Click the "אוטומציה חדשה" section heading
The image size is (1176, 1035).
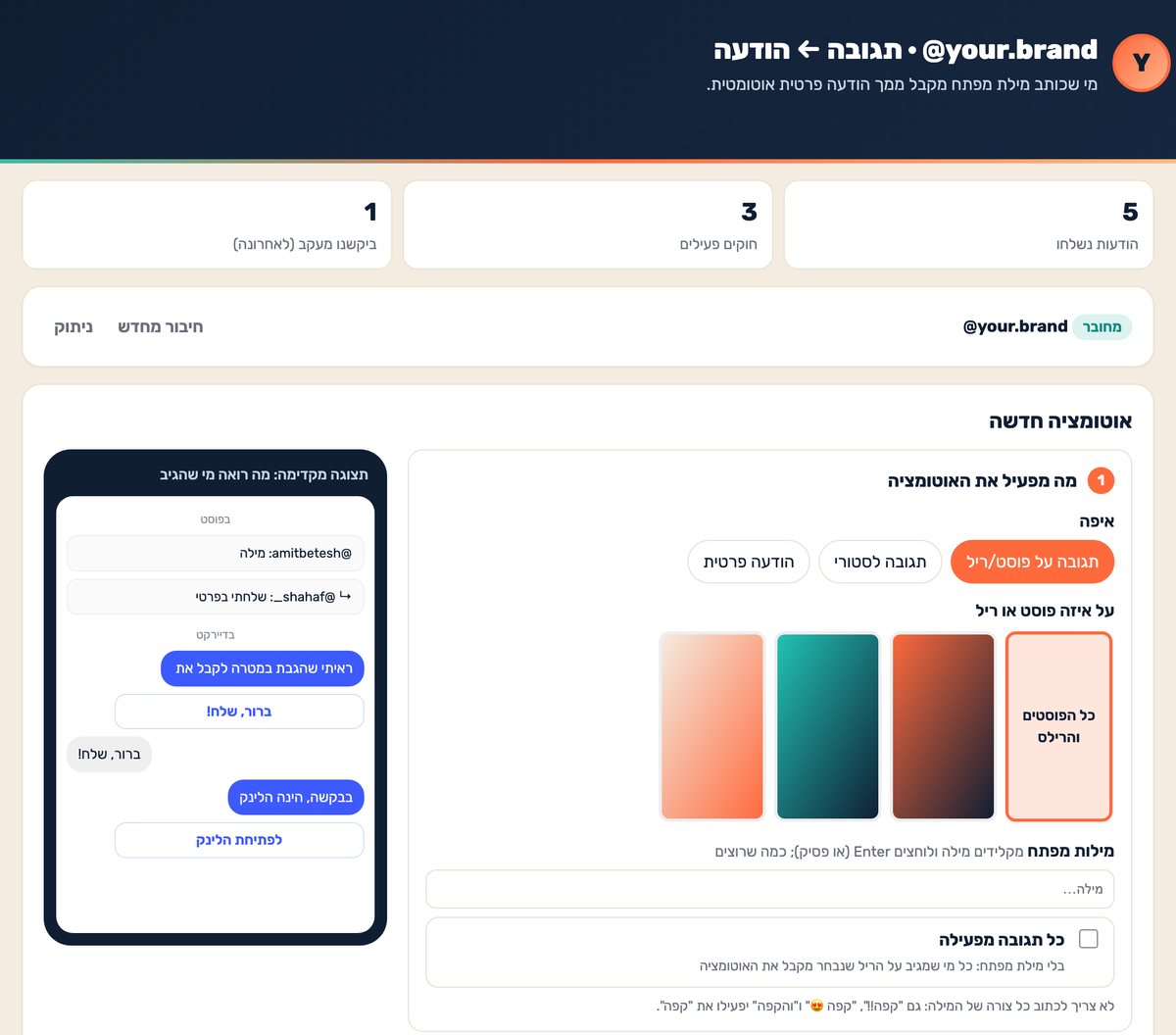pyautogui.click(x=1060, y=421)
